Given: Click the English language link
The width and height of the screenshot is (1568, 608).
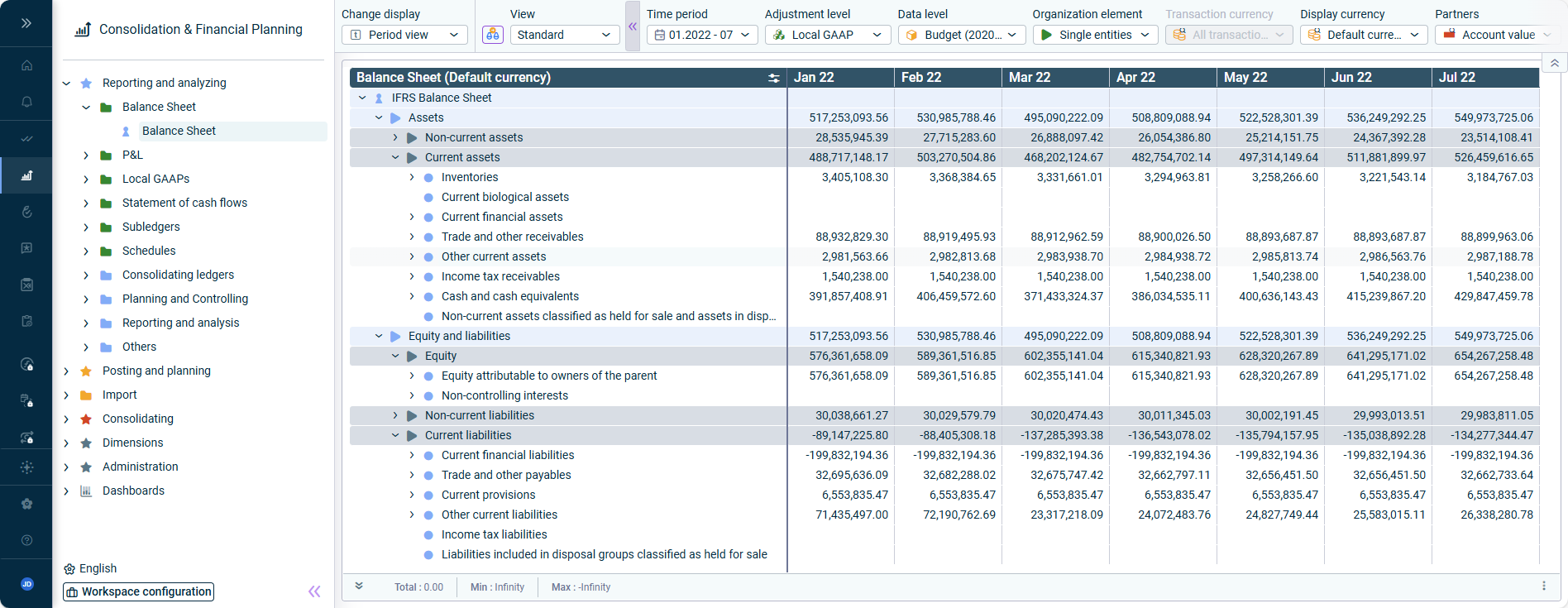Looking at the screenshot, I should click(98, 568).
